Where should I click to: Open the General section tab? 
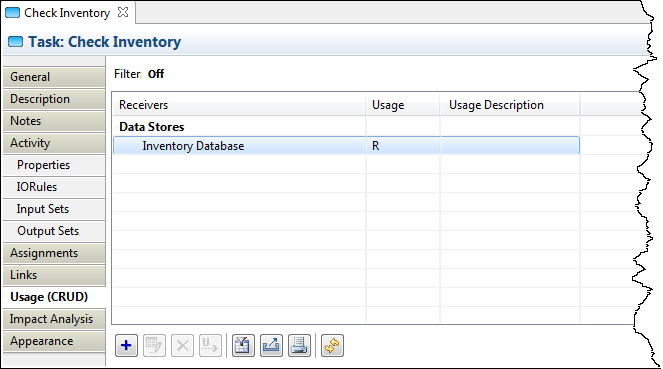(x=54, y=77)
